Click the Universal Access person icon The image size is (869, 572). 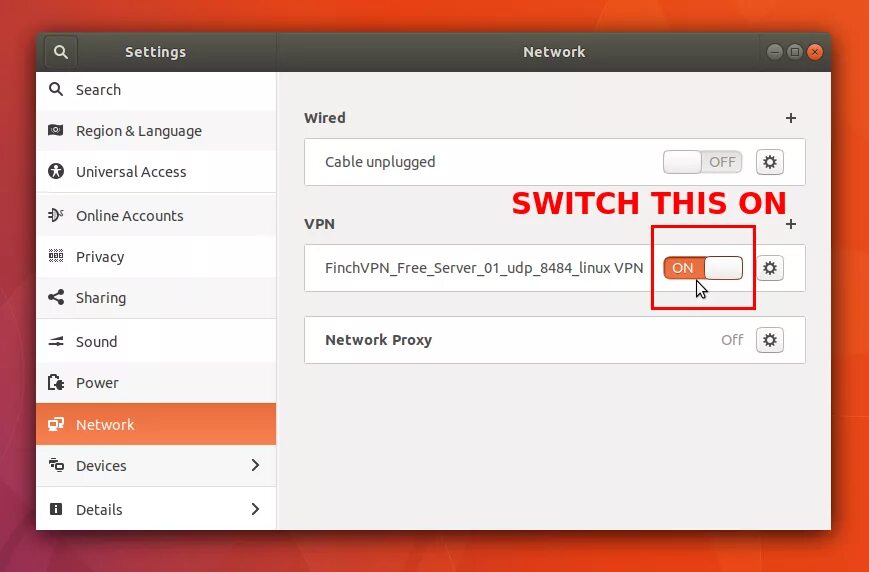pyautogui.click(x=56, y=171)
